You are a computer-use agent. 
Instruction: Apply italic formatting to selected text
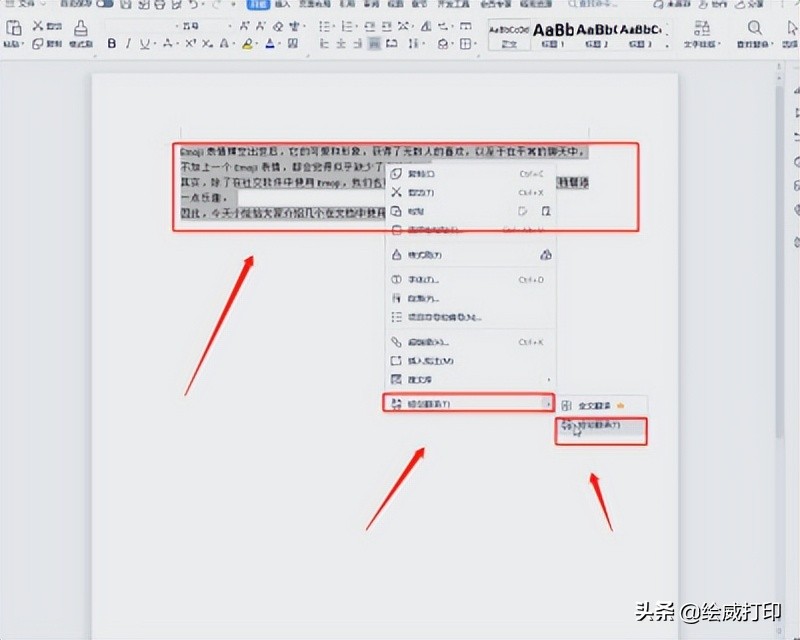128,42
